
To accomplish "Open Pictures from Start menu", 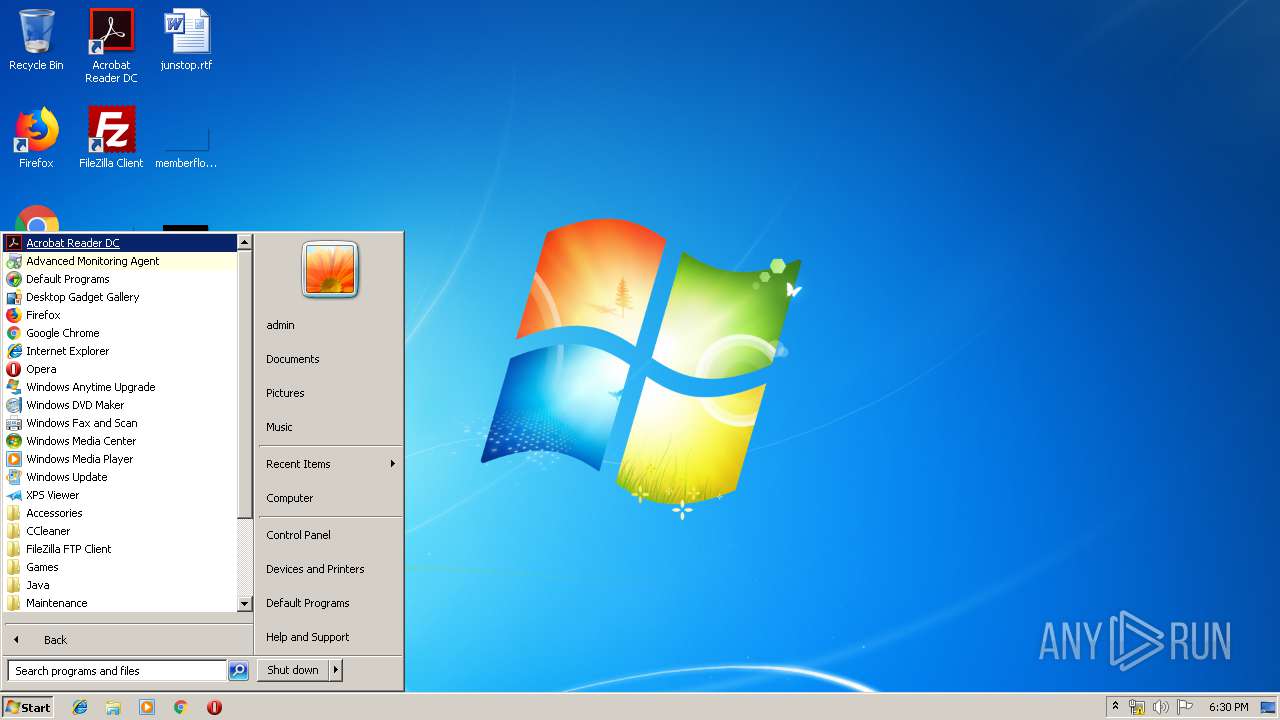I will coord(330,393).
